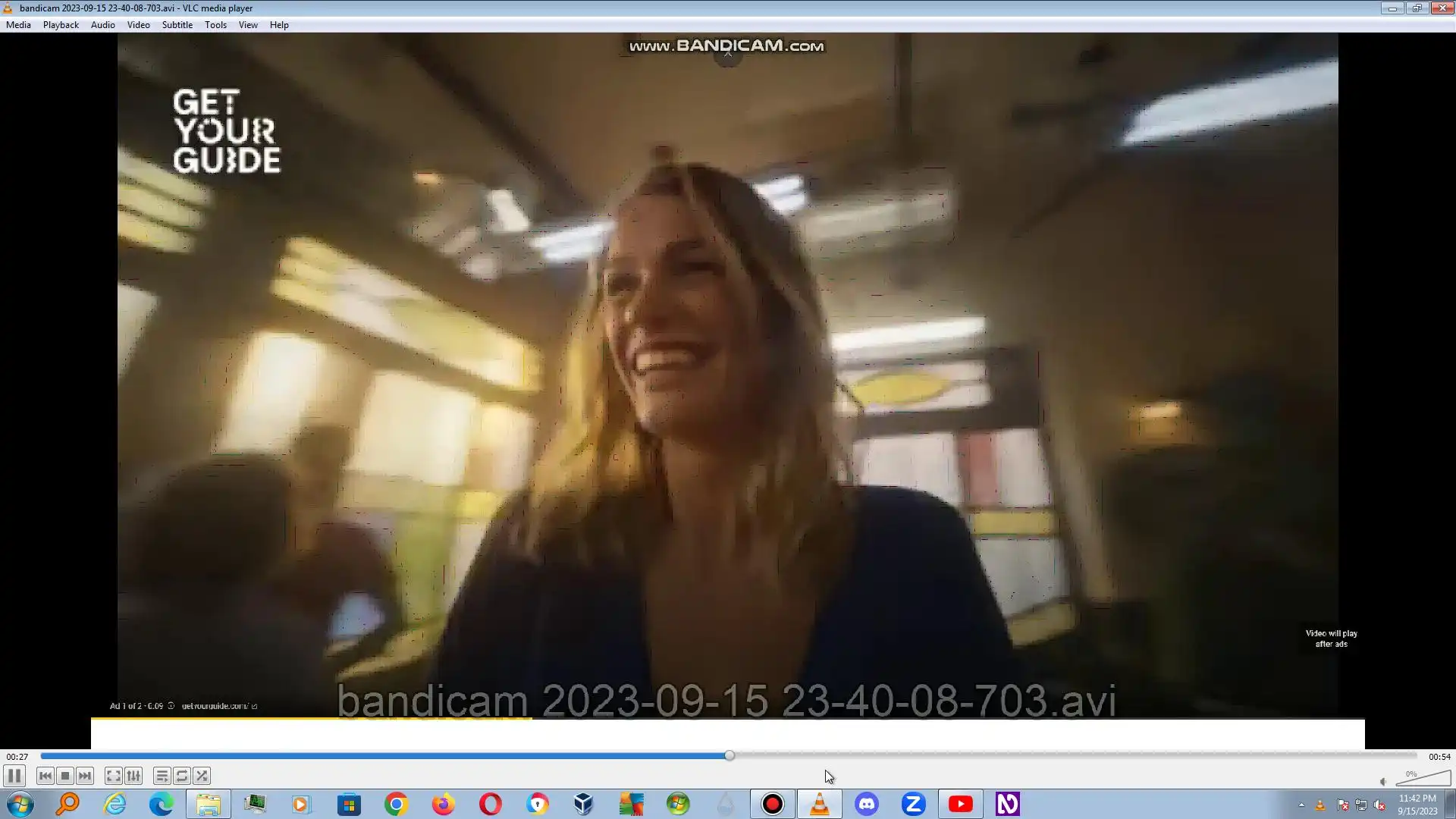Pause the video playback
The width and height of the screenshot is (1456, 819).
[14, 776]
